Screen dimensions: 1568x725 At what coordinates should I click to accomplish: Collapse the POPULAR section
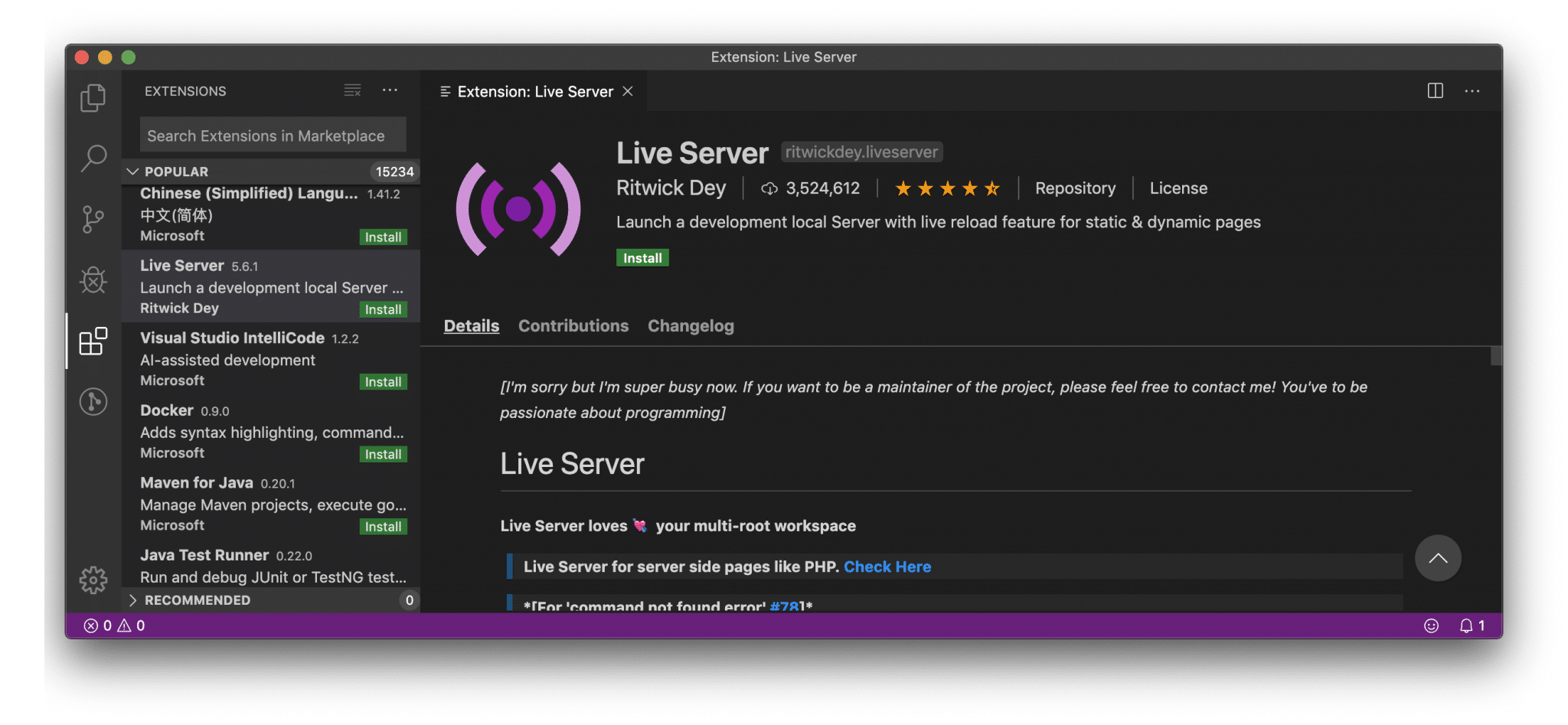[x=271, y=171]
